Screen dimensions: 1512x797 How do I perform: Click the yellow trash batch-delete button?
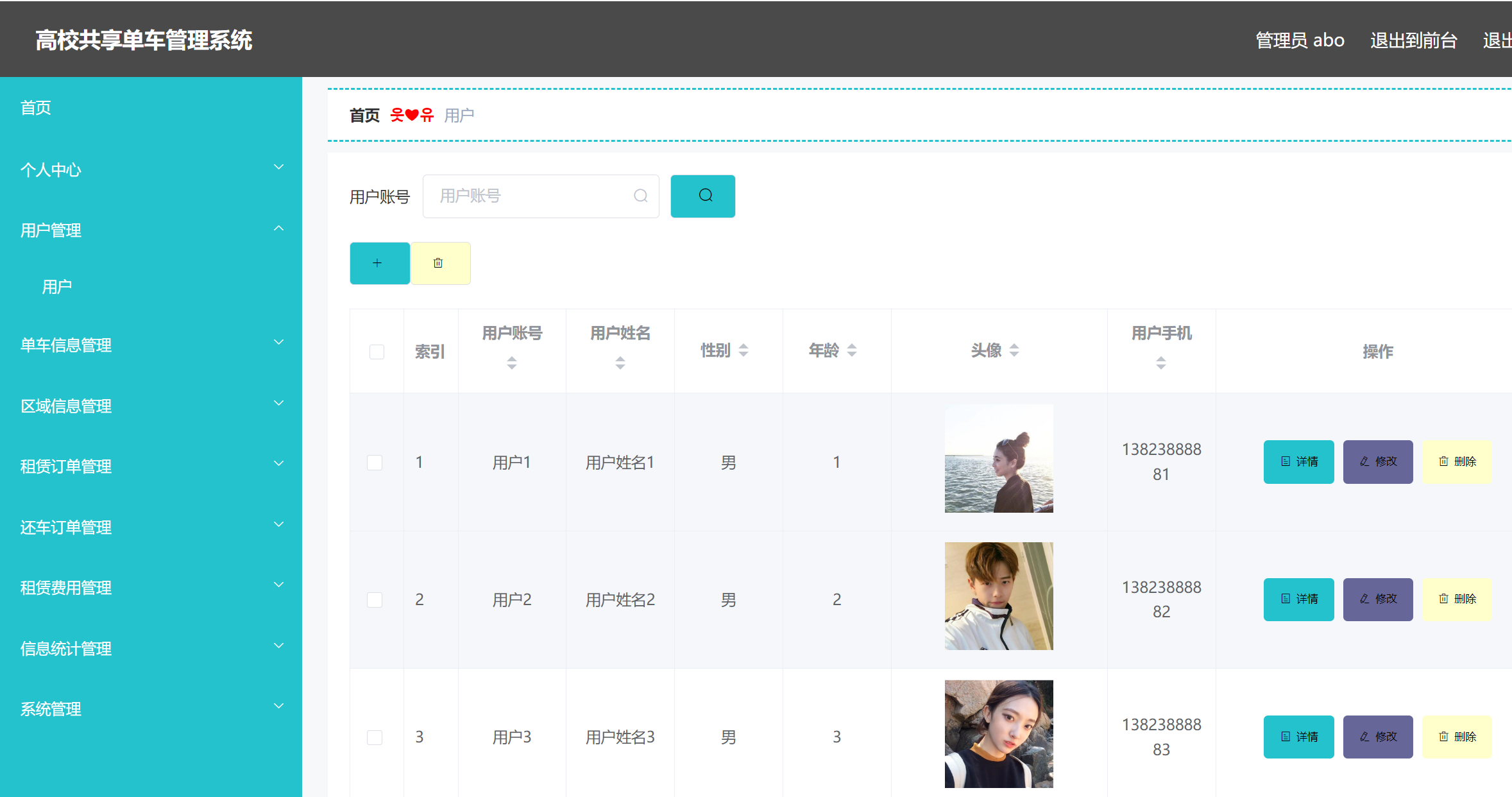point(440,263)
